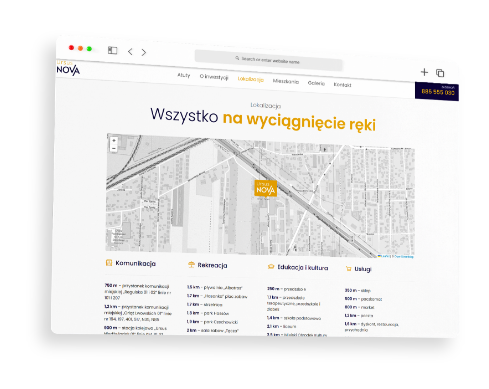Image resolution: width=489 pixels, height=389 pixels.
Task: Zoom in on the map
Action: click(114, 141)
